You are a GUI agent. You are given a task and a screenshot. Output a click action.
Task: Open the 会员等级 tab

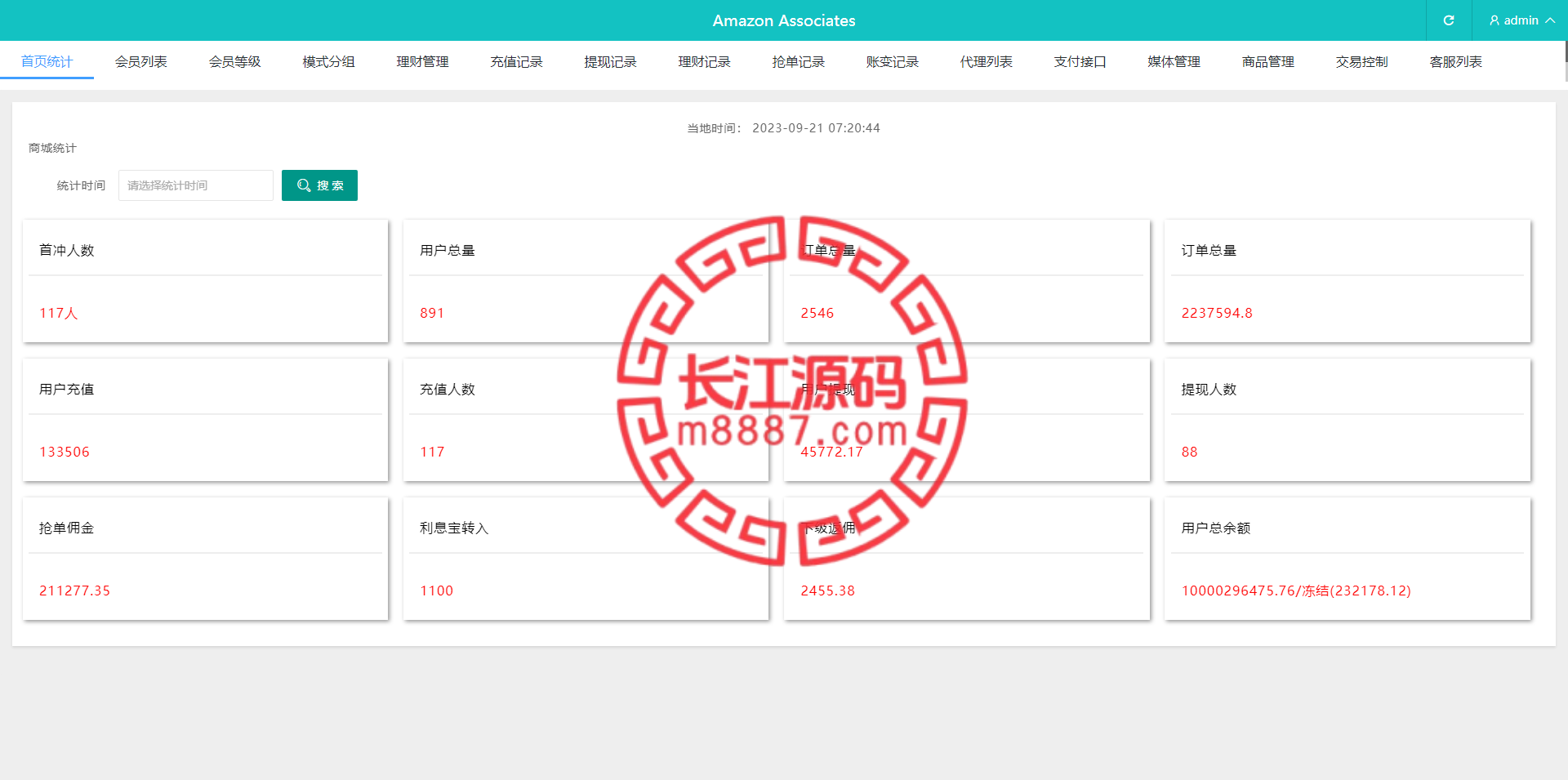234,62
